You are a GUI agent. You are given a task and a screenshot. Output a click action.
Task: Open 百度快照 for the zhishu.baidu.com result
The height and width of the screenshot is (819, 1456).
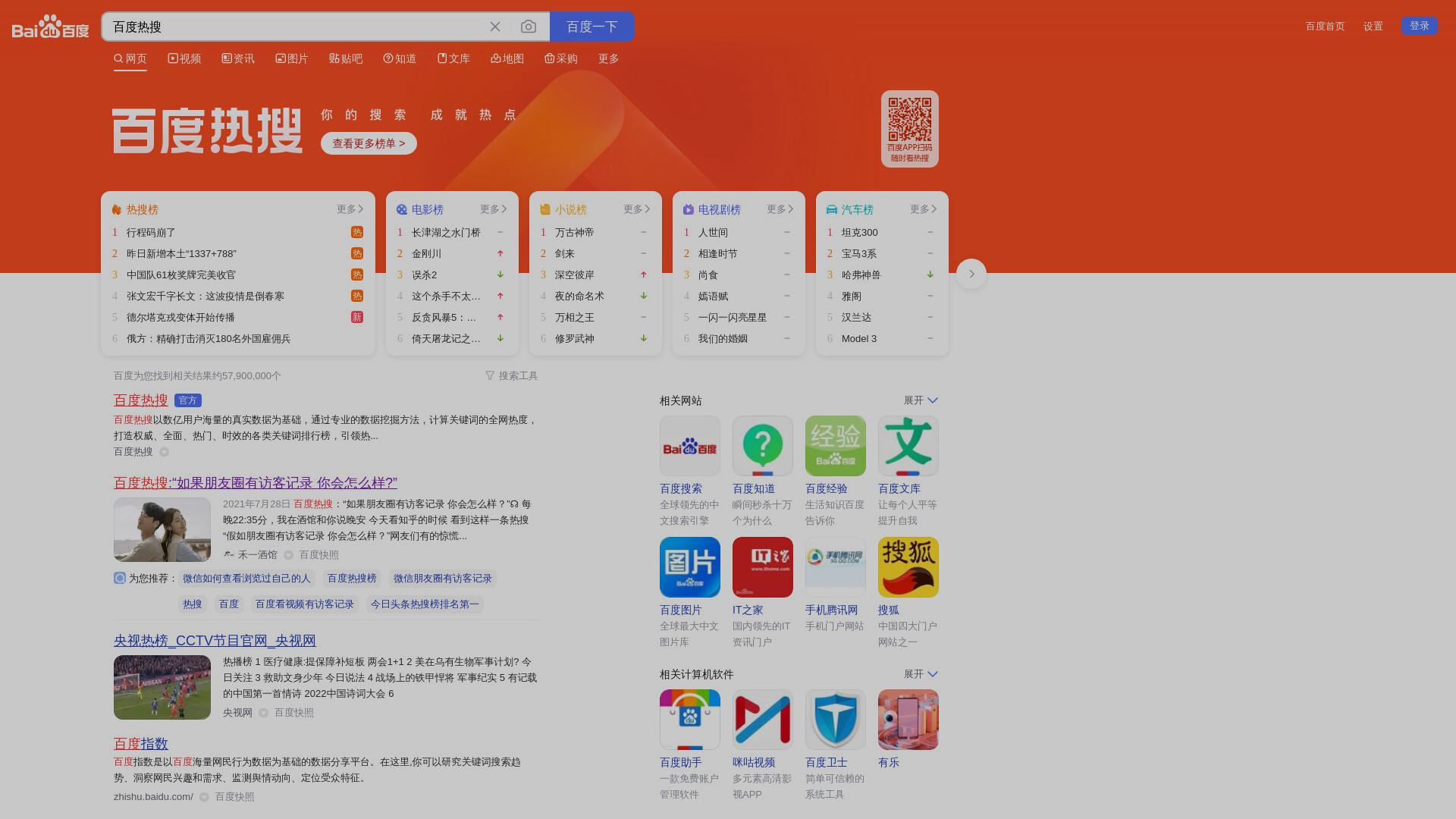[235, 797]
